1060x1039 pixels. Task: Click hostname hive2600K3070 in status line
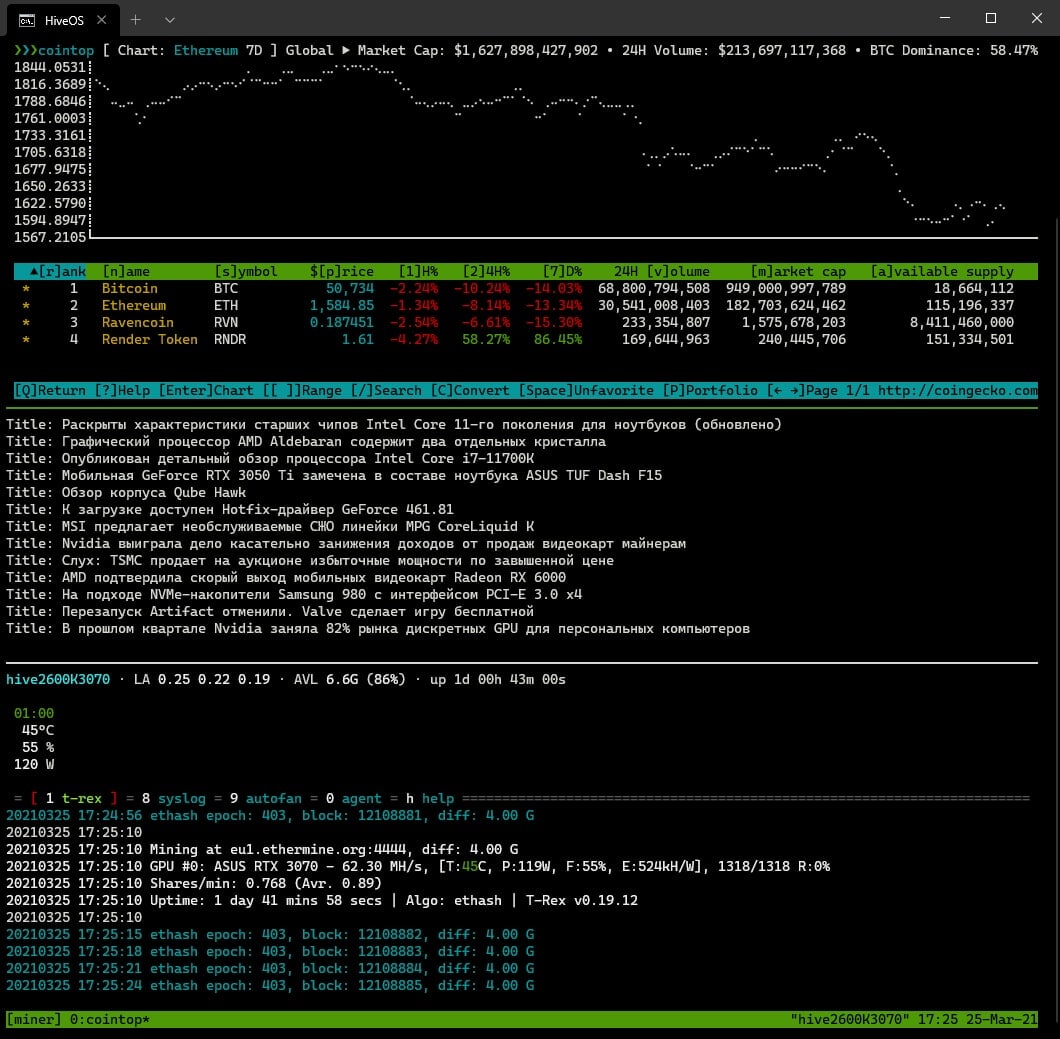(x=58, y=679)
